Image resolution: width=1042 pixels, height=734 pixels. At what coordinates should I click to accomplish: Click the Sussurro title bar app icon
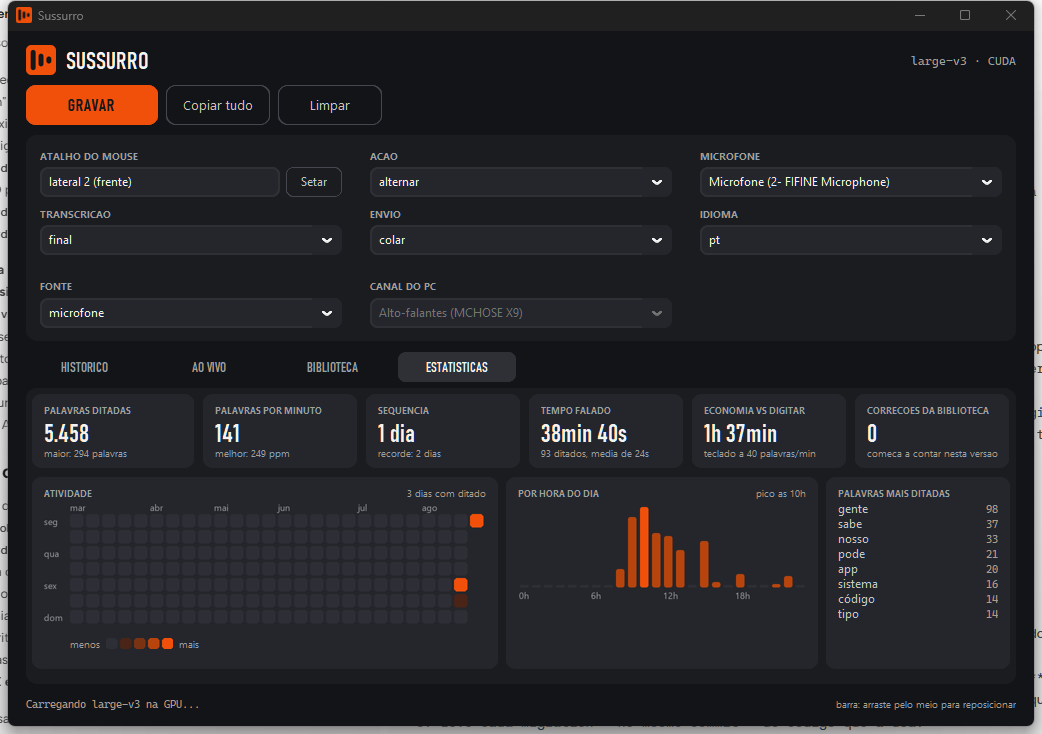(x=24, y=15)
